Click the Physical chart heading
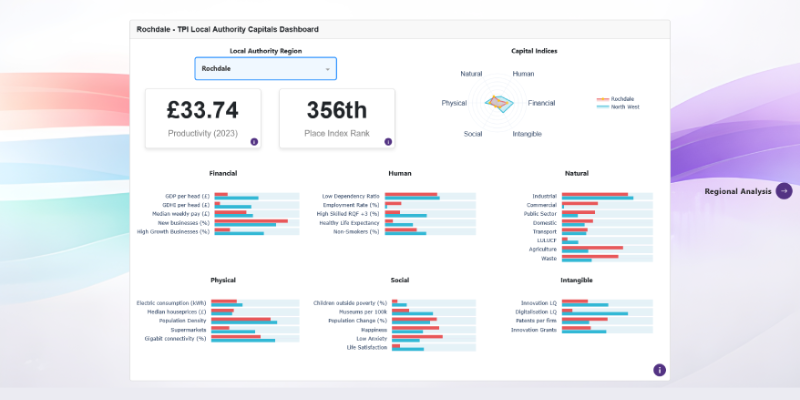800x400 pixels. 223,280
